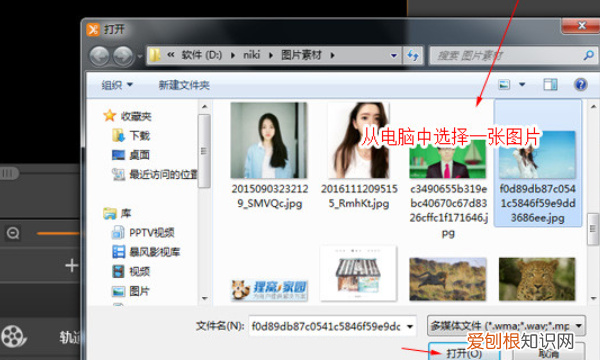Screen dimensions: 600x360
Task: Click the 新建文件夹 button
Action: tap(184, 85)
